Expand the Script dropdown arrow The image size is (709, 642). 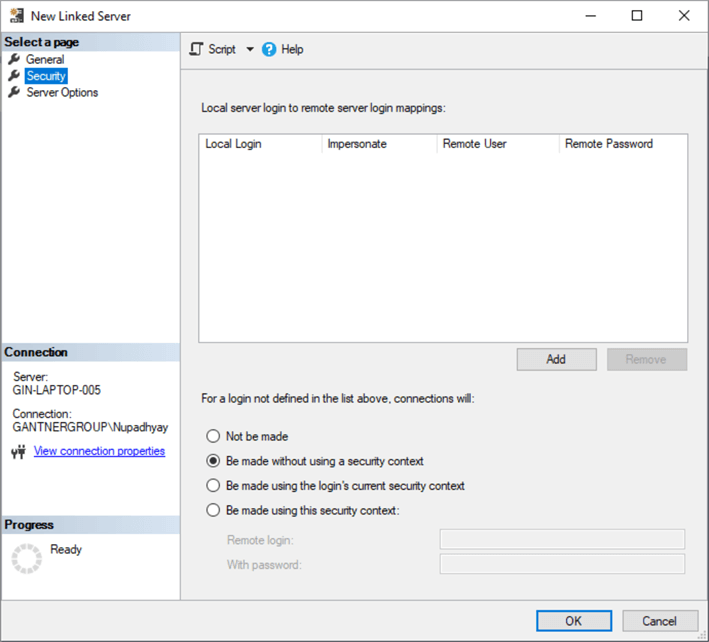[250, 49]
